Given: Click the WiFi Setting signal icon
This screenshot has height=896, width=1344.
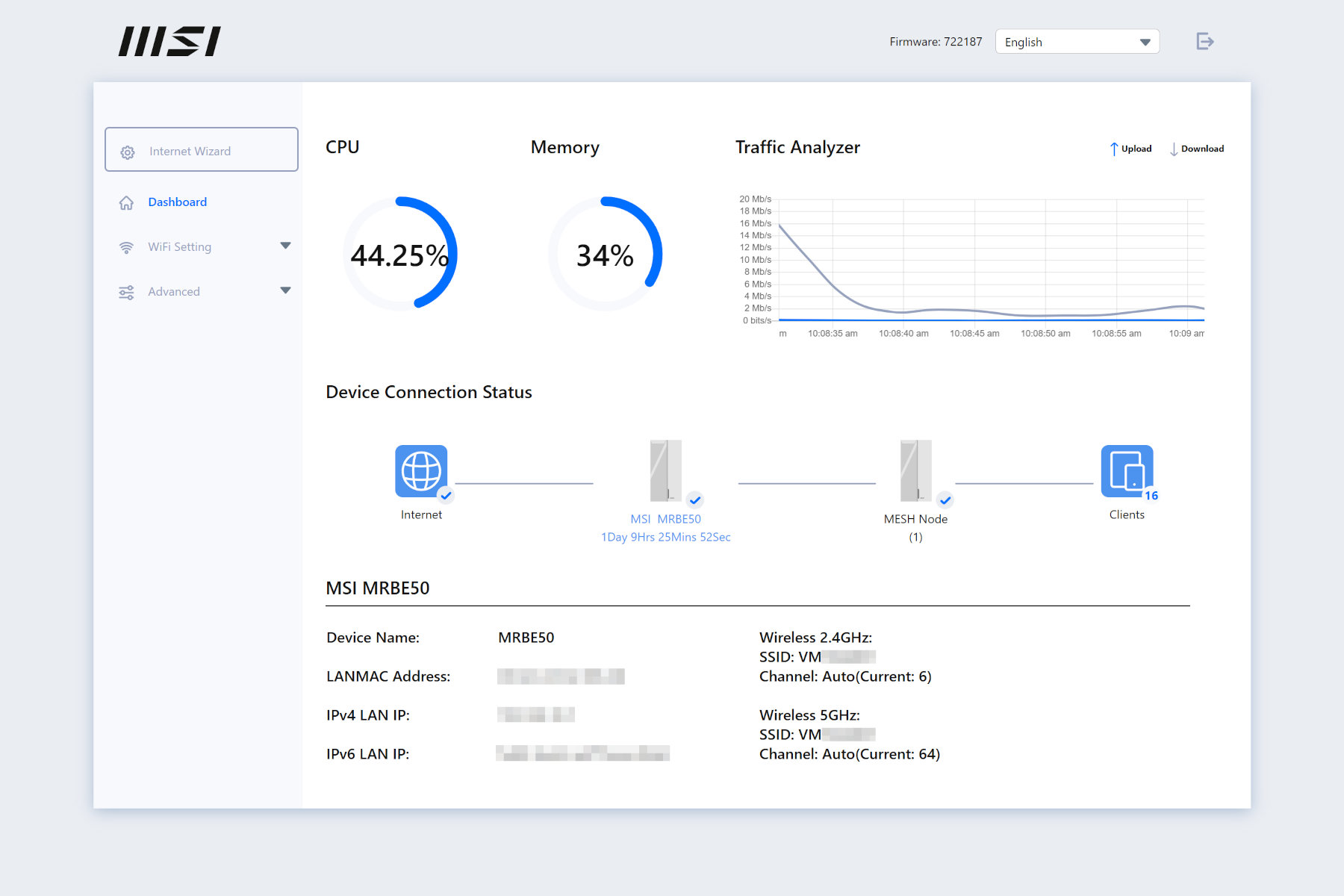Looking at the screenshot, I should click(x=126, y=247).
